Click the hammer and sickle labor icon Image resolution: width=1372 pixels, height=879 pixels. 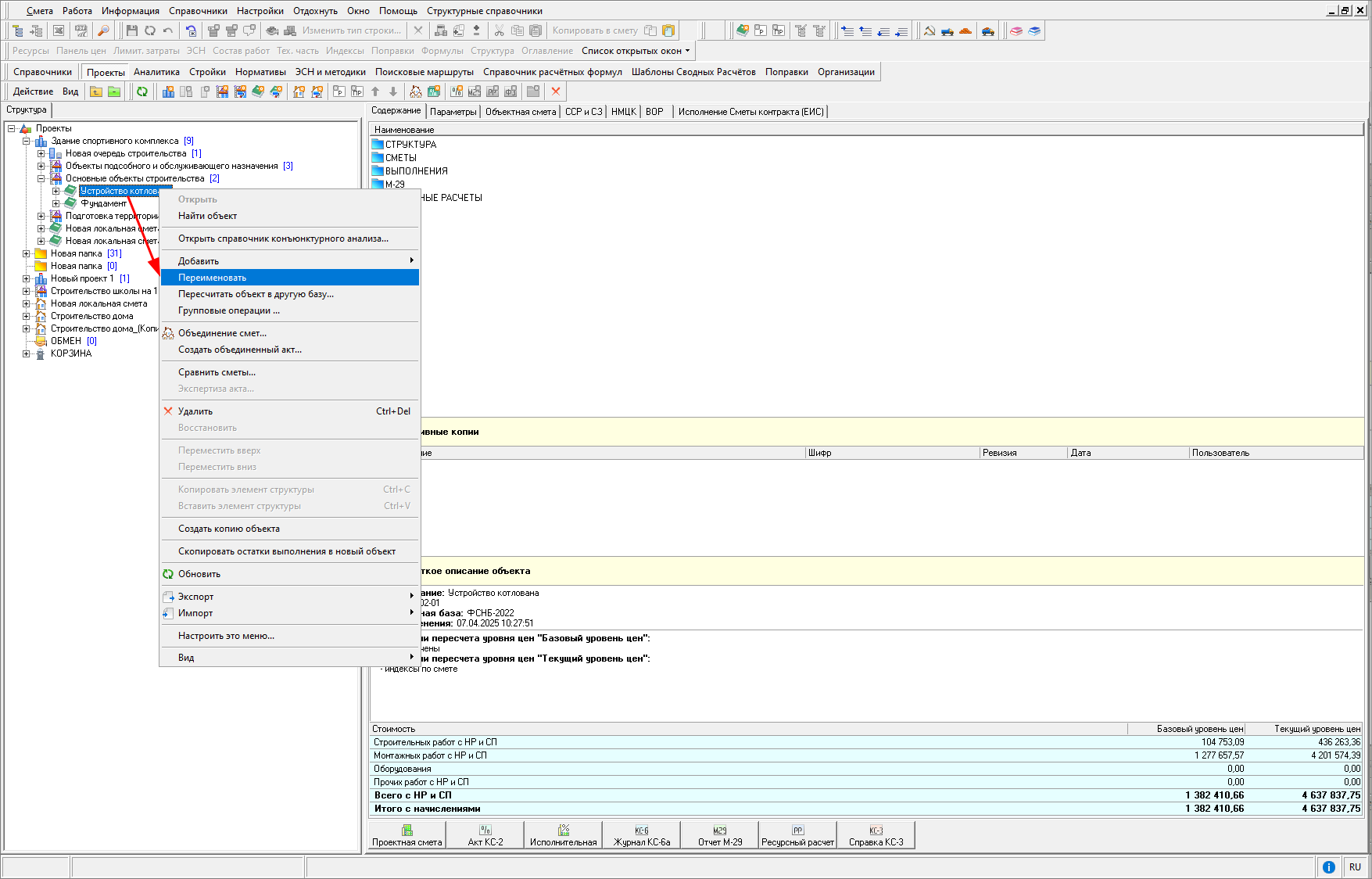coord(930,30)
